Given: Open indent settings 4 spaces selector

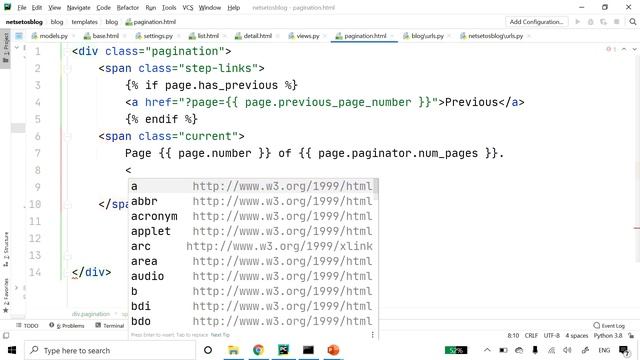Looking at the screenshot, I should tap(576, 336).
